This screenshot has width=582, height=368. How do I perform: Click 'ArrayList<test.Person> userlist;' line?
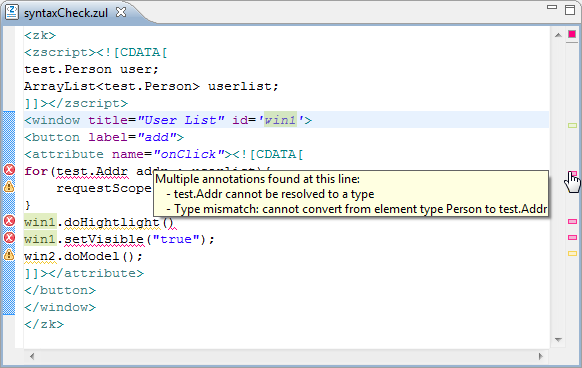[151, 87]
